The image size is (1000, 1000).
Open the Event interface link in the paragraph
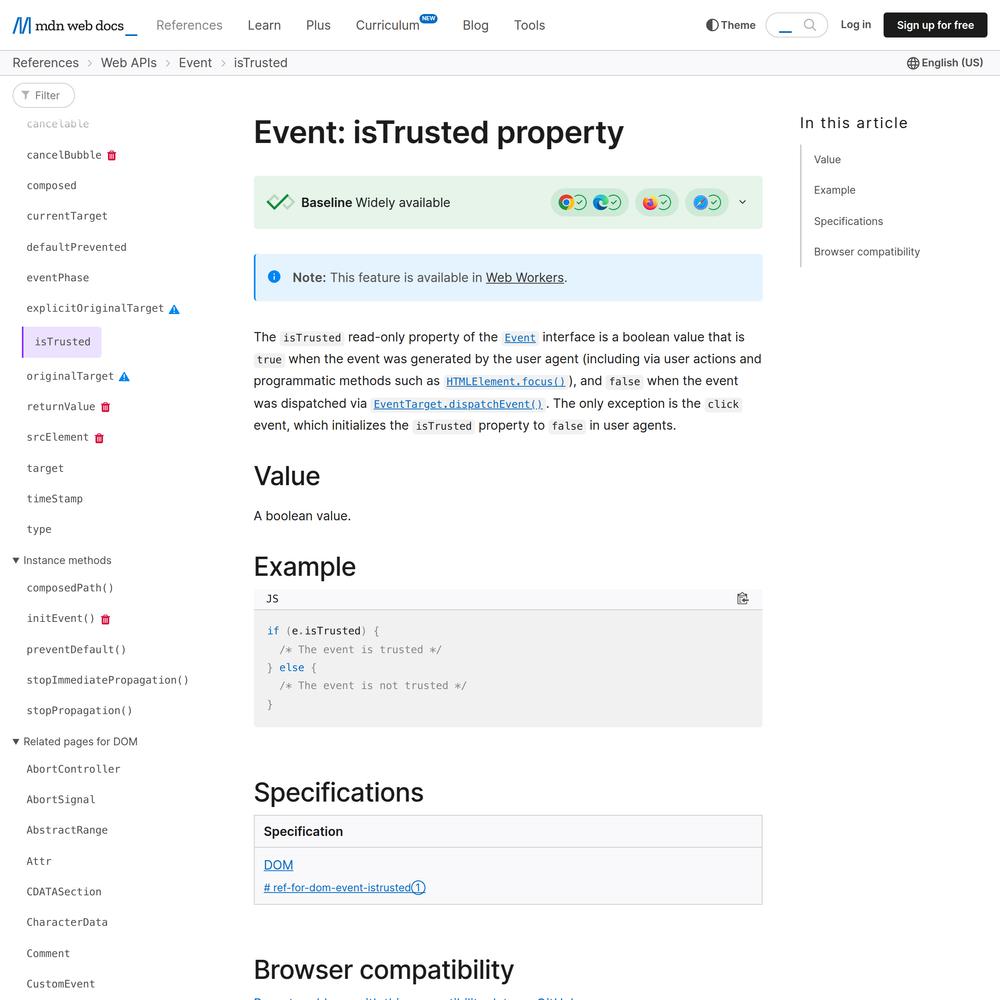coord(520,337)
